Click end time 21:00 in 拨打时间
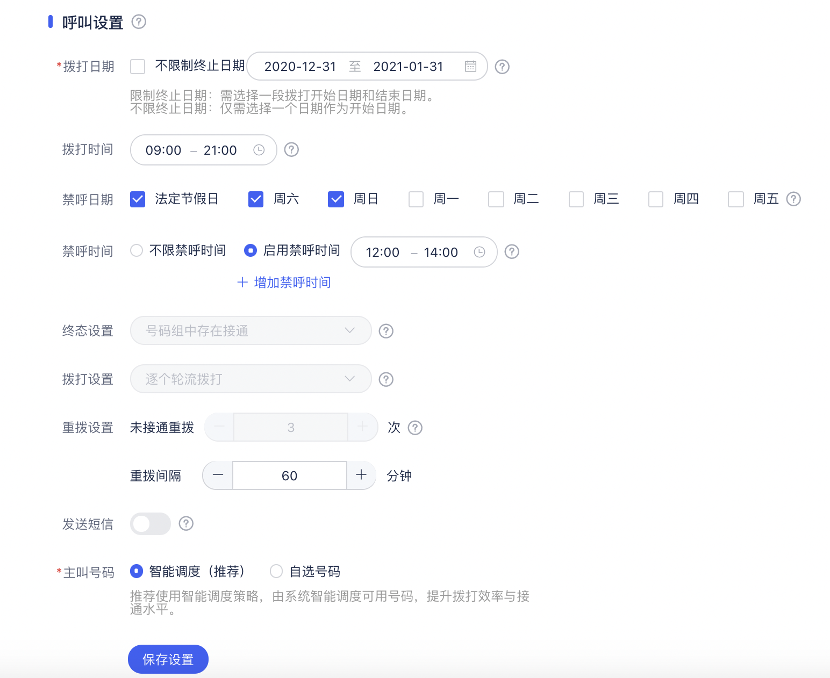 pos(220,150)
